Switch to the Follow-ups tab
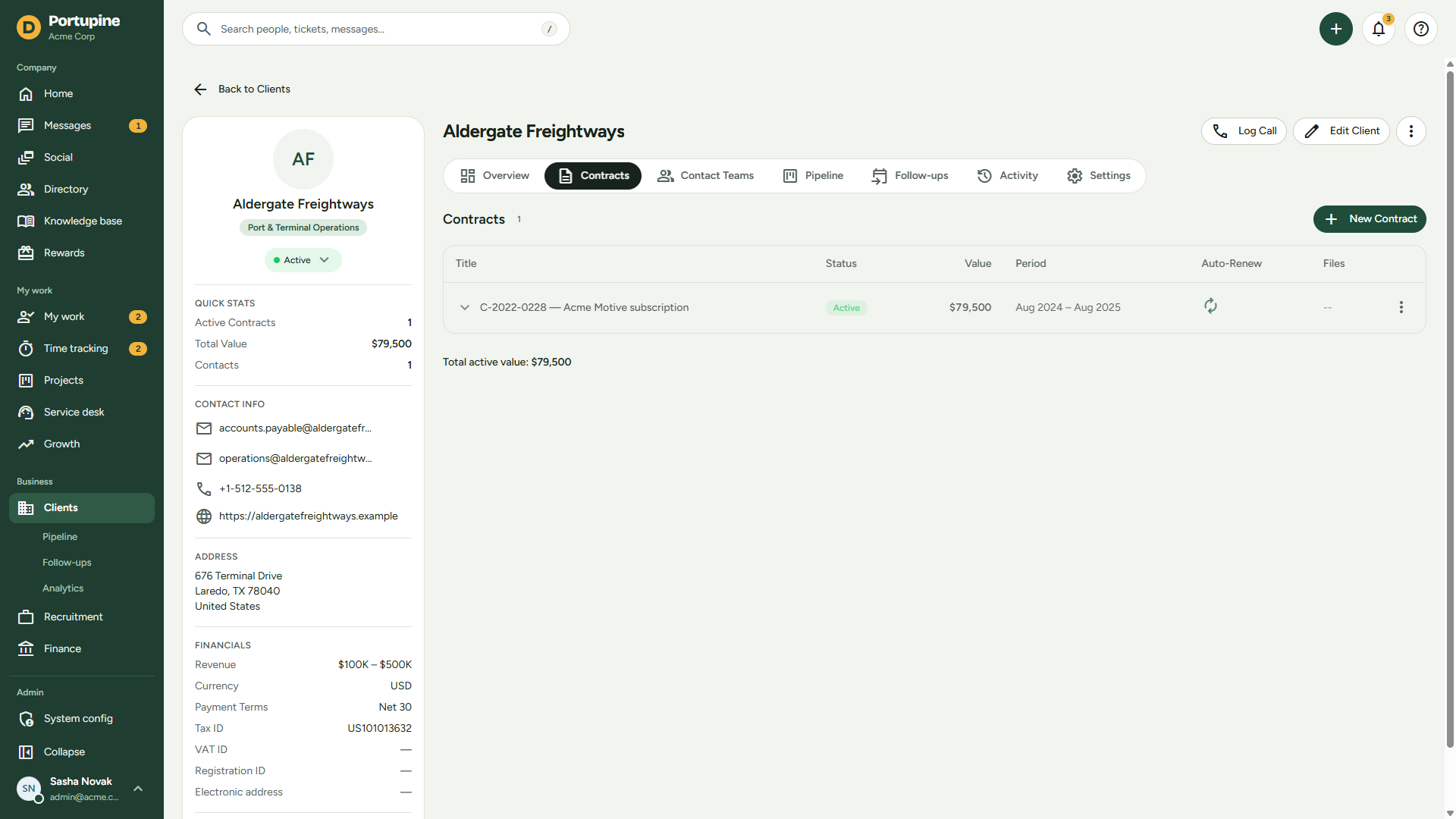 coord(911,176)
